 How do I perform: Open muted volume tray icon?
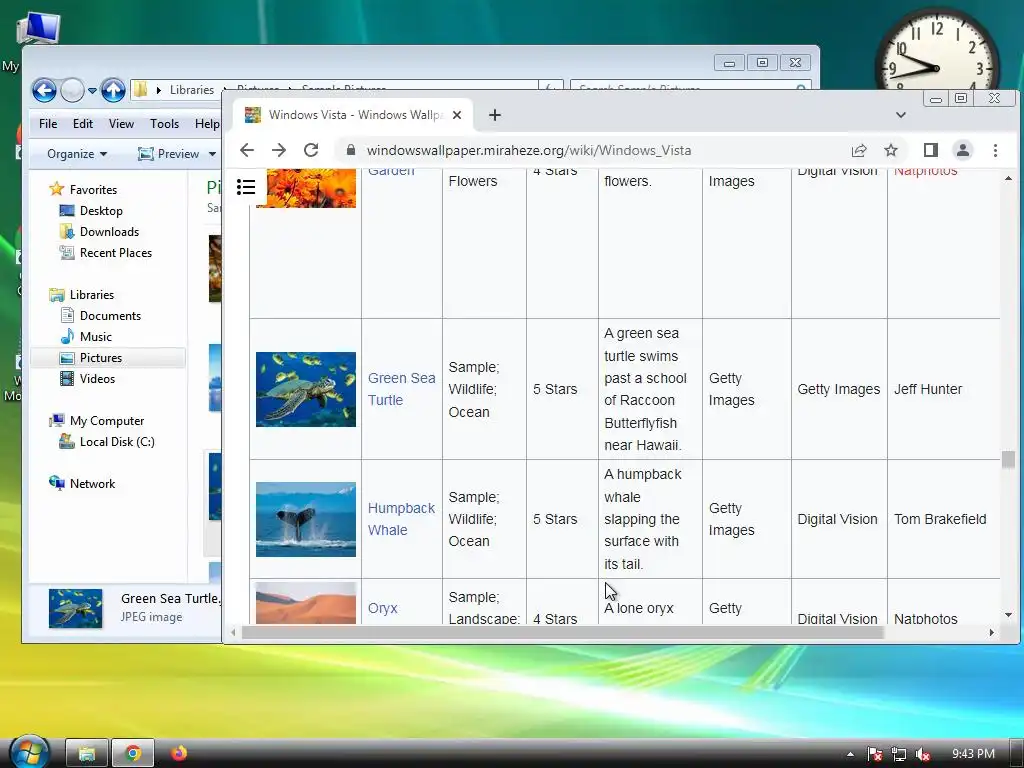point(923,754)
